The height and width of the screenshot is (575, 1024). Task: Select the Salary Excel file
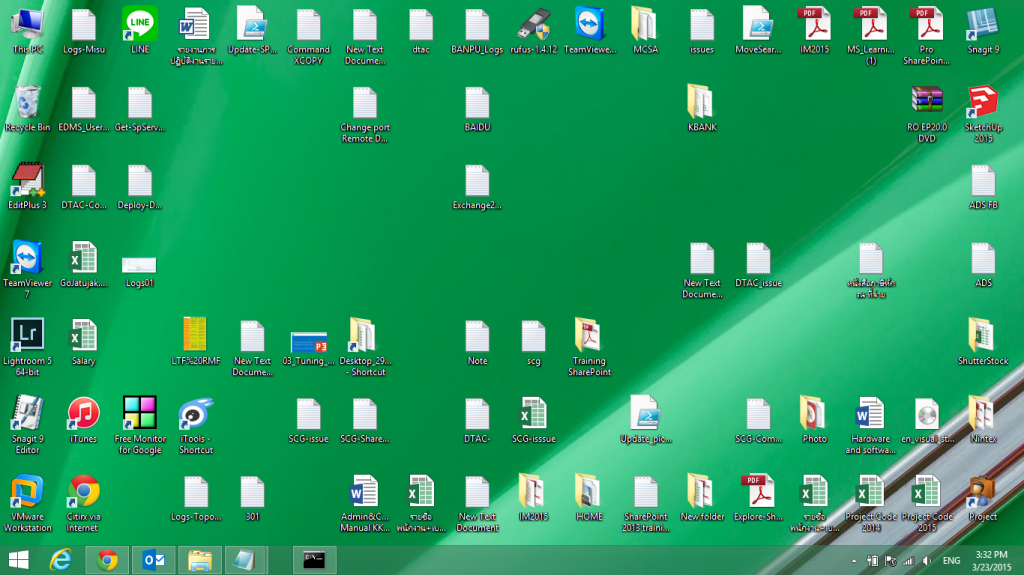84,342
